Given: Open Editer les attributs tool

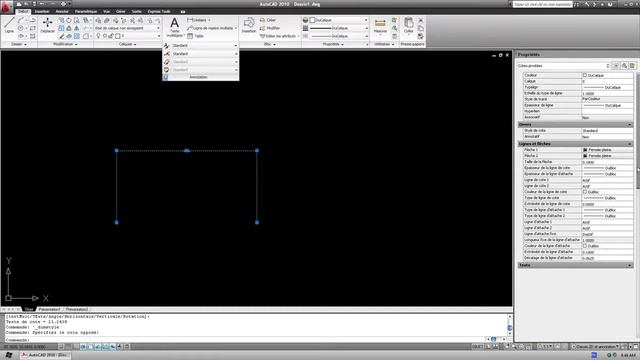Looking at the screenshot, I should coord(280,36).
